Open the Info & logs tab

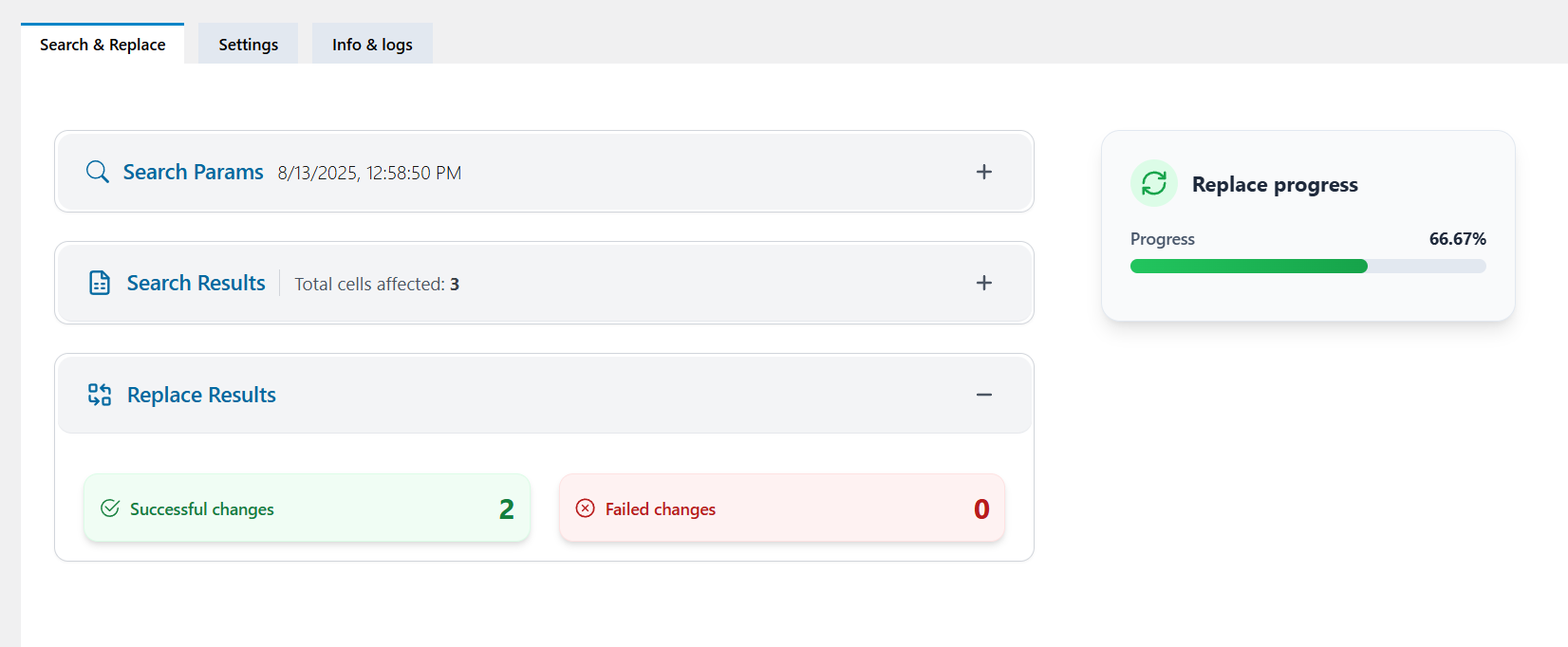coord(371,44)
